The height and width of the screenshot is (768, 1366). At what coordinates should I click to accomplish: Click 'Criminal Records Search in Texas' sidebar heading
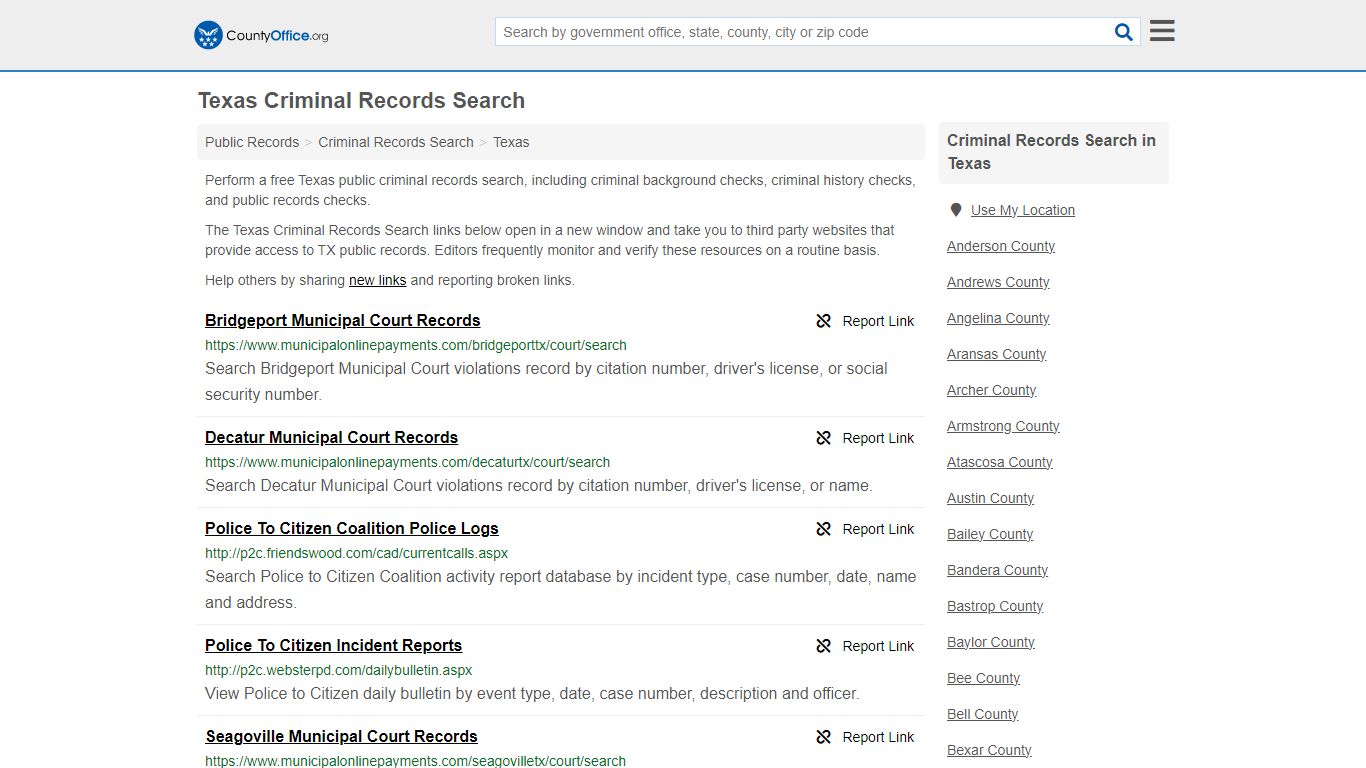coord(1051,152)
